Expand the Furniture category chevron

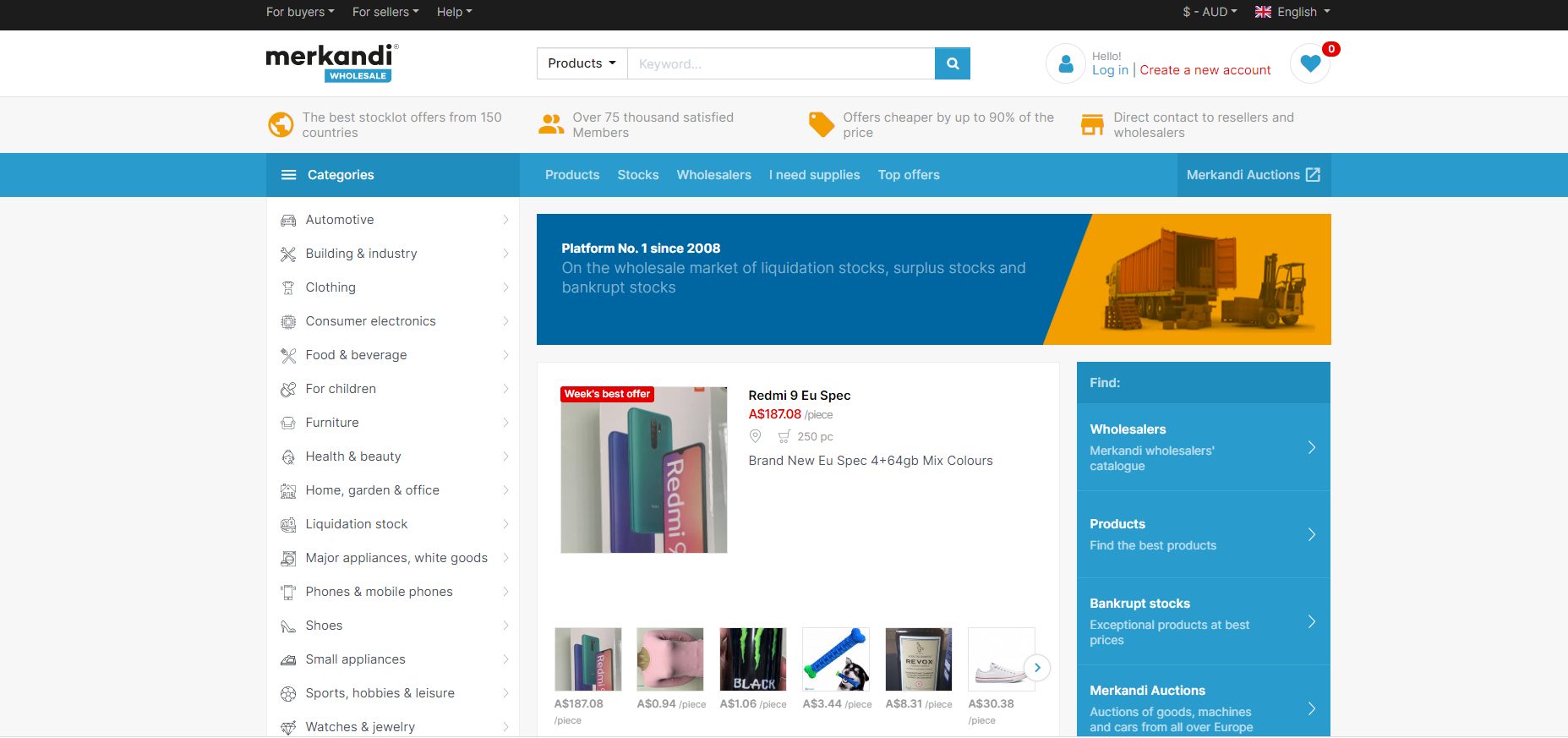point(505,423)
